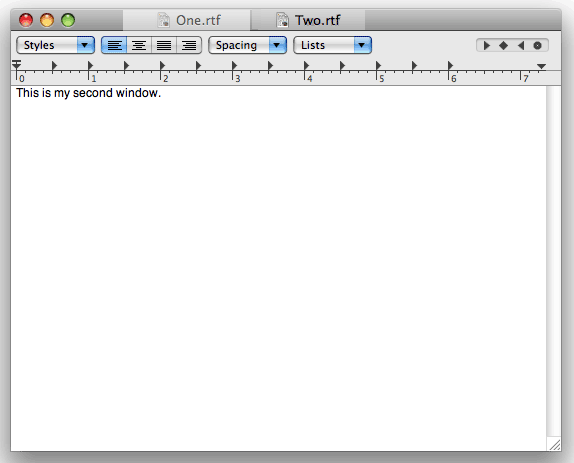Screen dimensions: 574x463
Task: Align text left
Action: coord(114,45)
